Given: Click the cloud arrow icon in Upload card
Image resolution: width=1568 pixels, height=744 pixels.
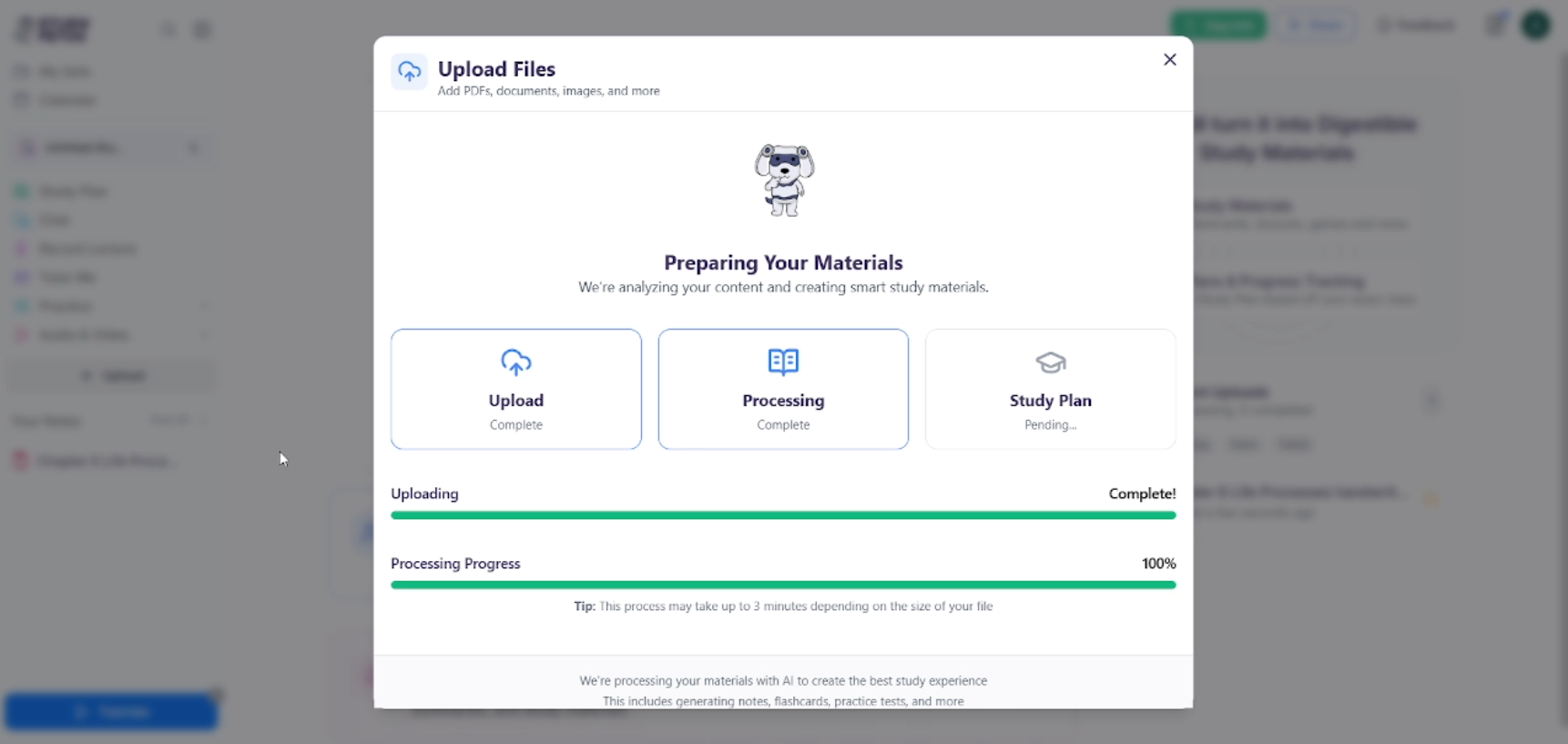Looking at the screenshot, I should (x=516, y=362).
